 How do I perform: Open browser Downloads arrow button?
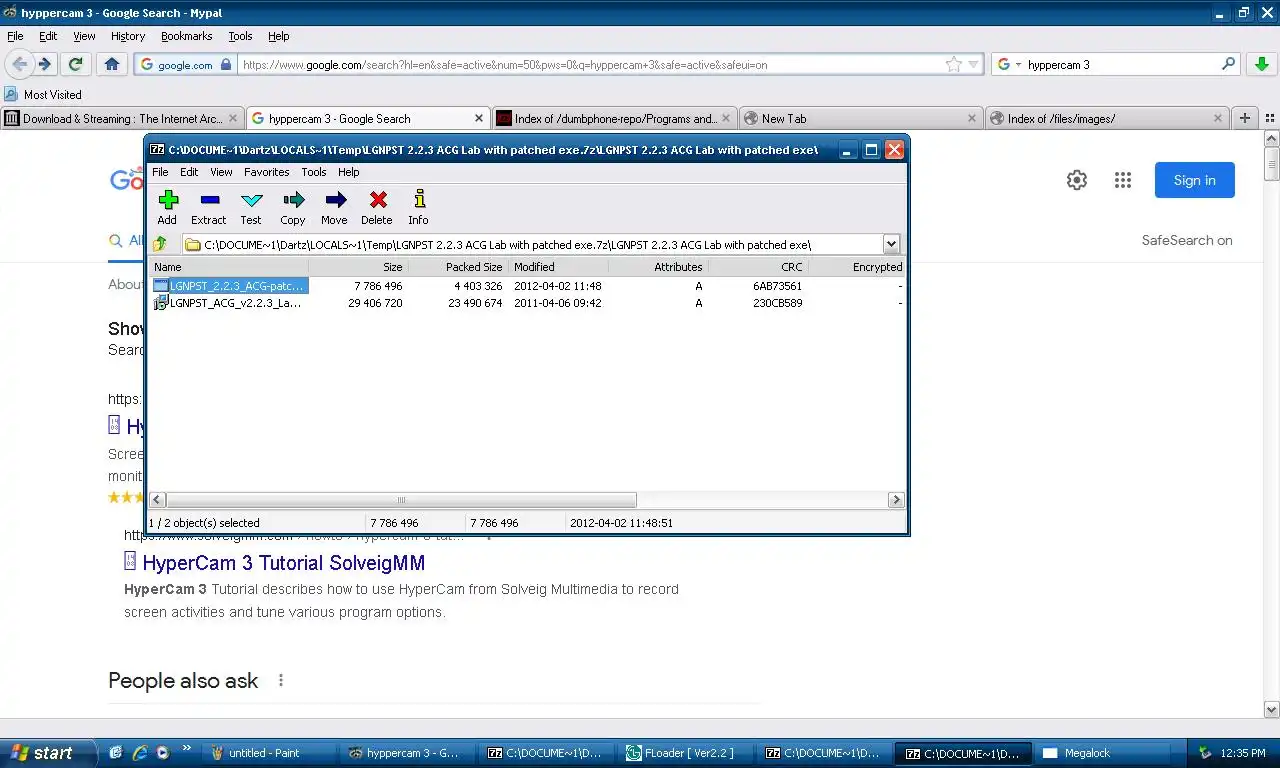coord(1261,64)
